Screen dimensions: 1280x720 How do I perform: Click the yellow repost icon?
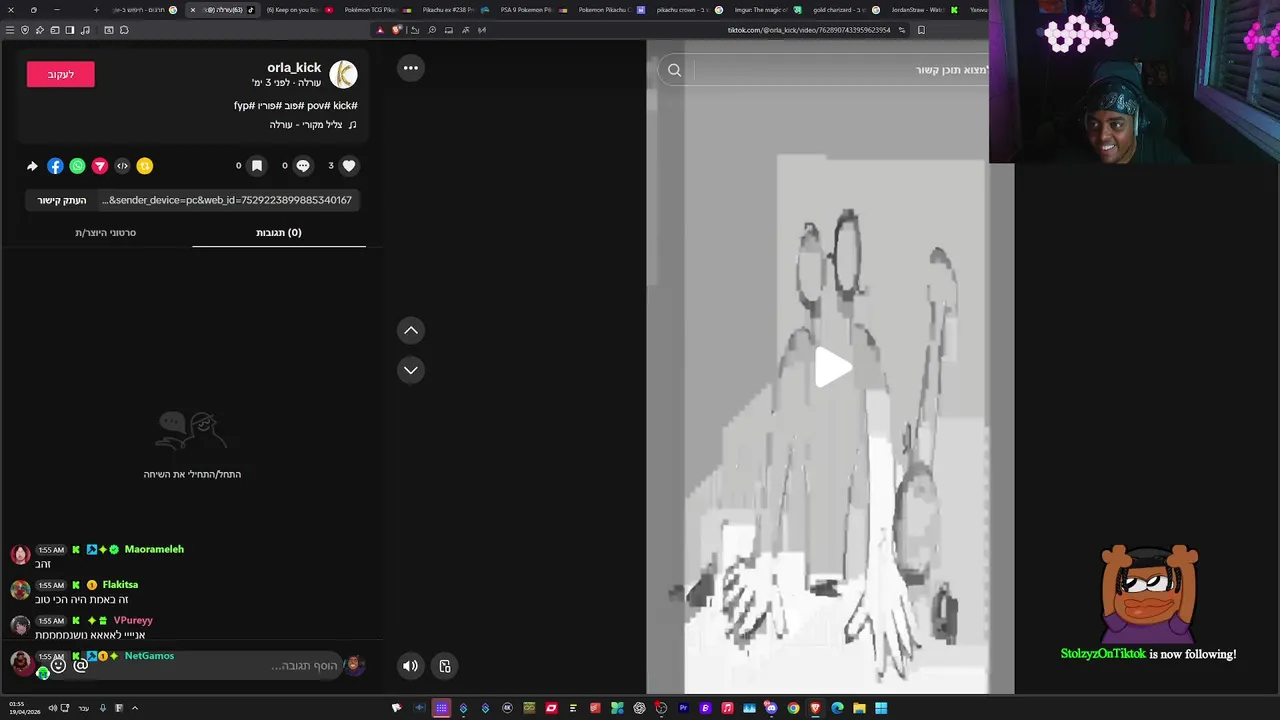click(x=145, y=166)
